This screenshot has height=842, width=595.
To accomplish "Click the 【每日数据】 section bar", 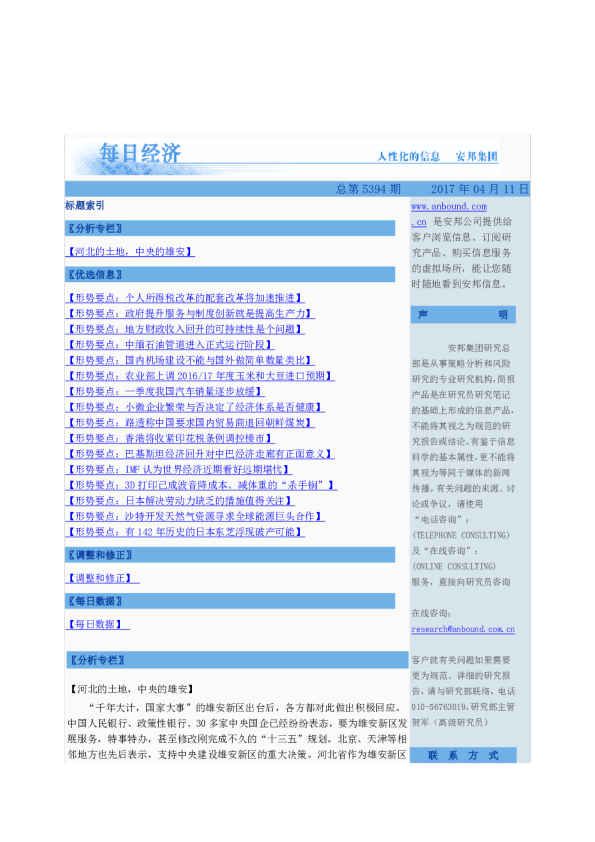I will (230, 601).
